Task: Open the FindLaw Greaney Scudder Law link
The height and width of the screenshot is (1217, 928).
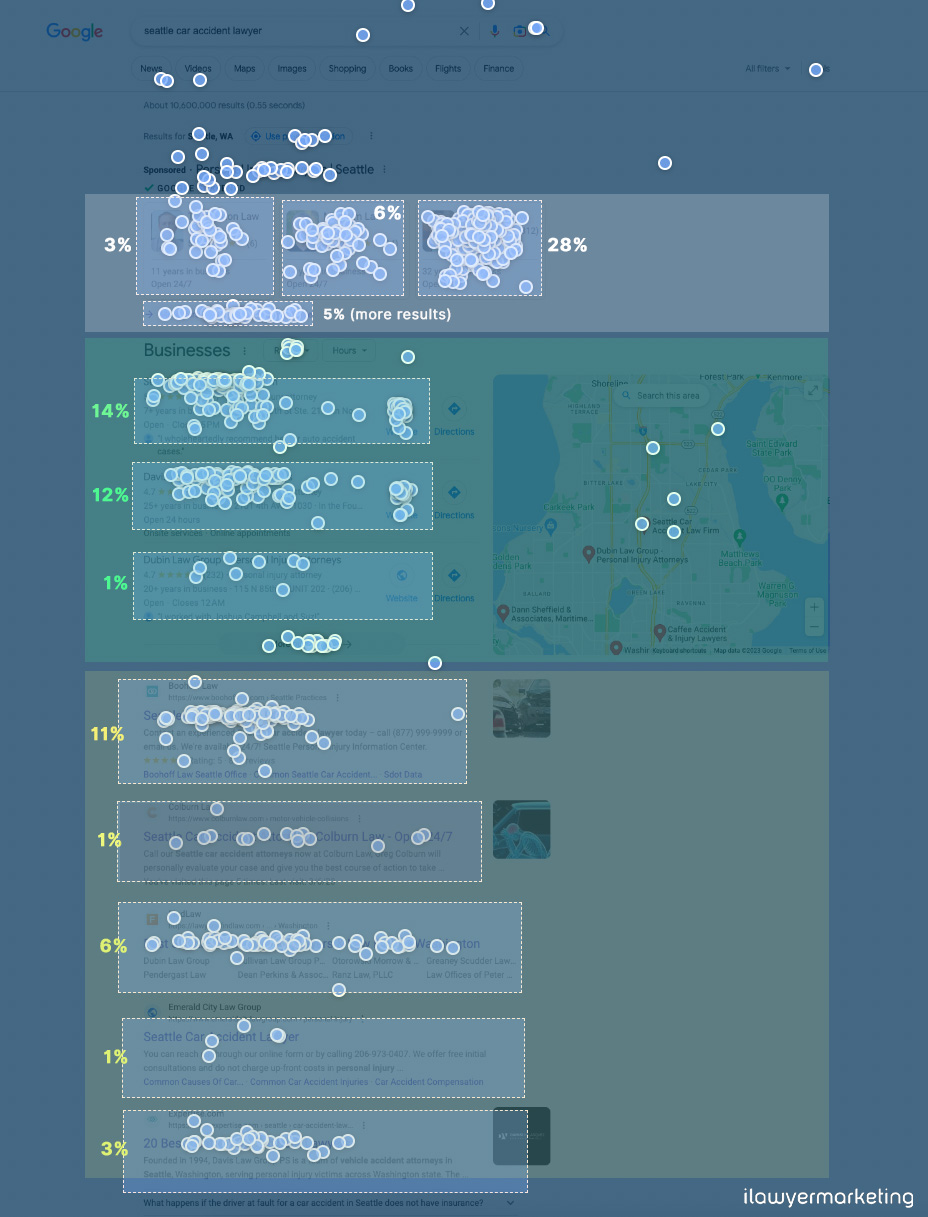Action: click(470, 961)
